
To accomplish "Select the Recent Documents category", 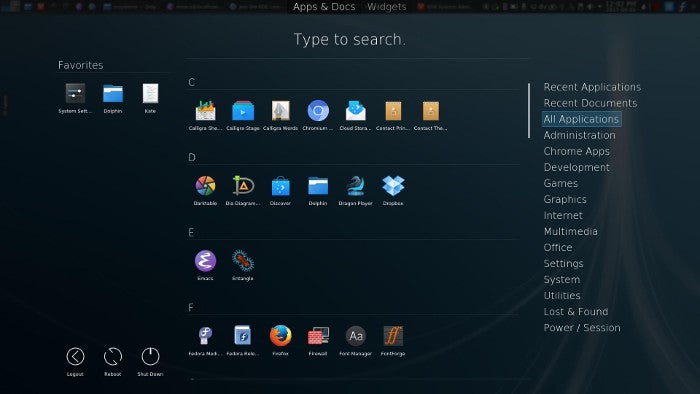I will click(590, 103).
